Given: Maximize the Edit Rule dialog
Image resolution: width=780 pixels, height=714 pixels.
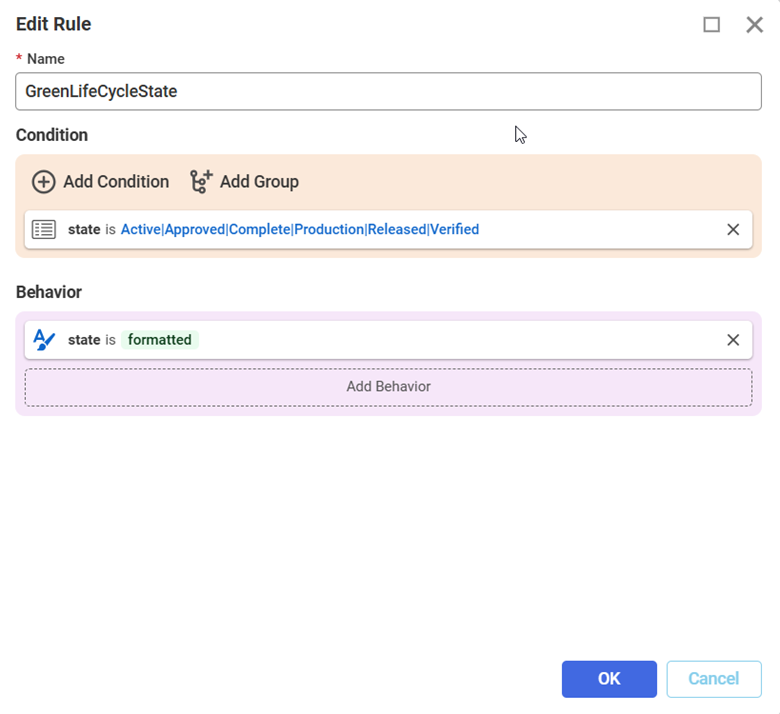Looking at the screenshot, I should coord(712,25).
